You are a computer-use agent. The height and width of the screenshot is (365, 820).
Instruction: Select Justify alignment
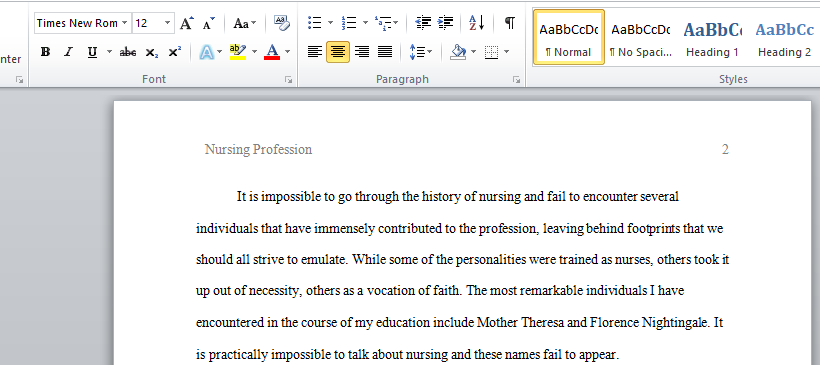coord(385,52)
